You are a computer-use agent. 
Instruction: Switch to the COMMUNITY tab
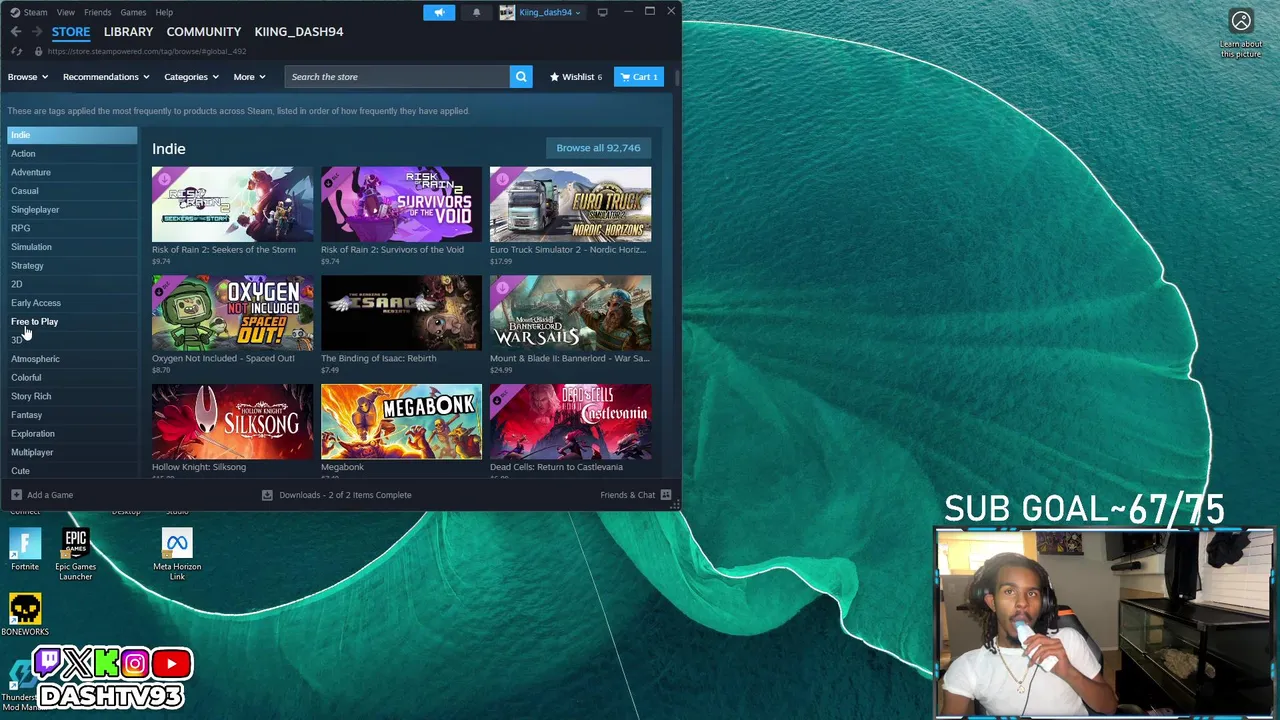tap(203, 32)
